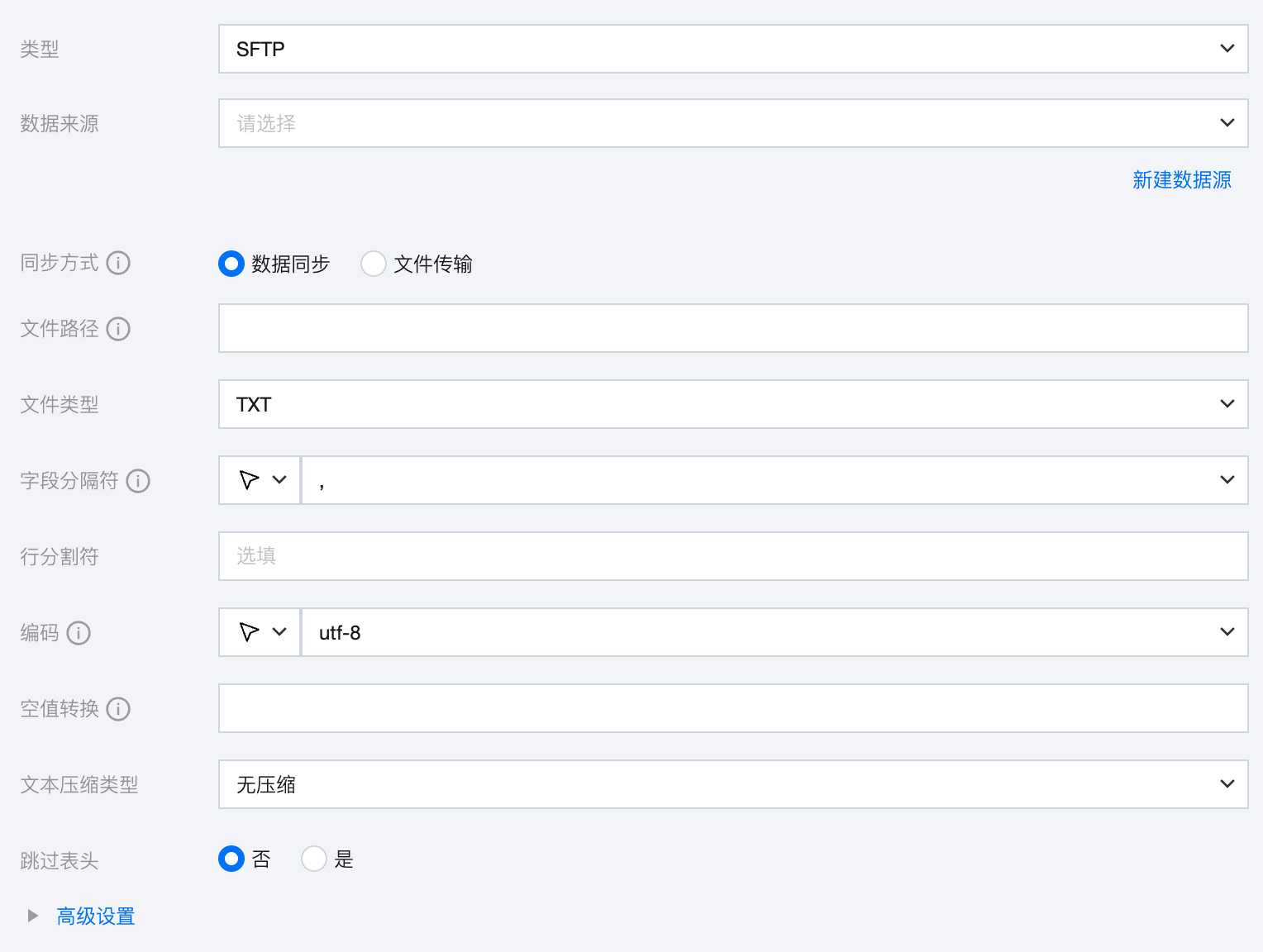Click info icon next to 空值转换
The width and height of the screenshot is (1263, 952).
click(x=118, y=709)
